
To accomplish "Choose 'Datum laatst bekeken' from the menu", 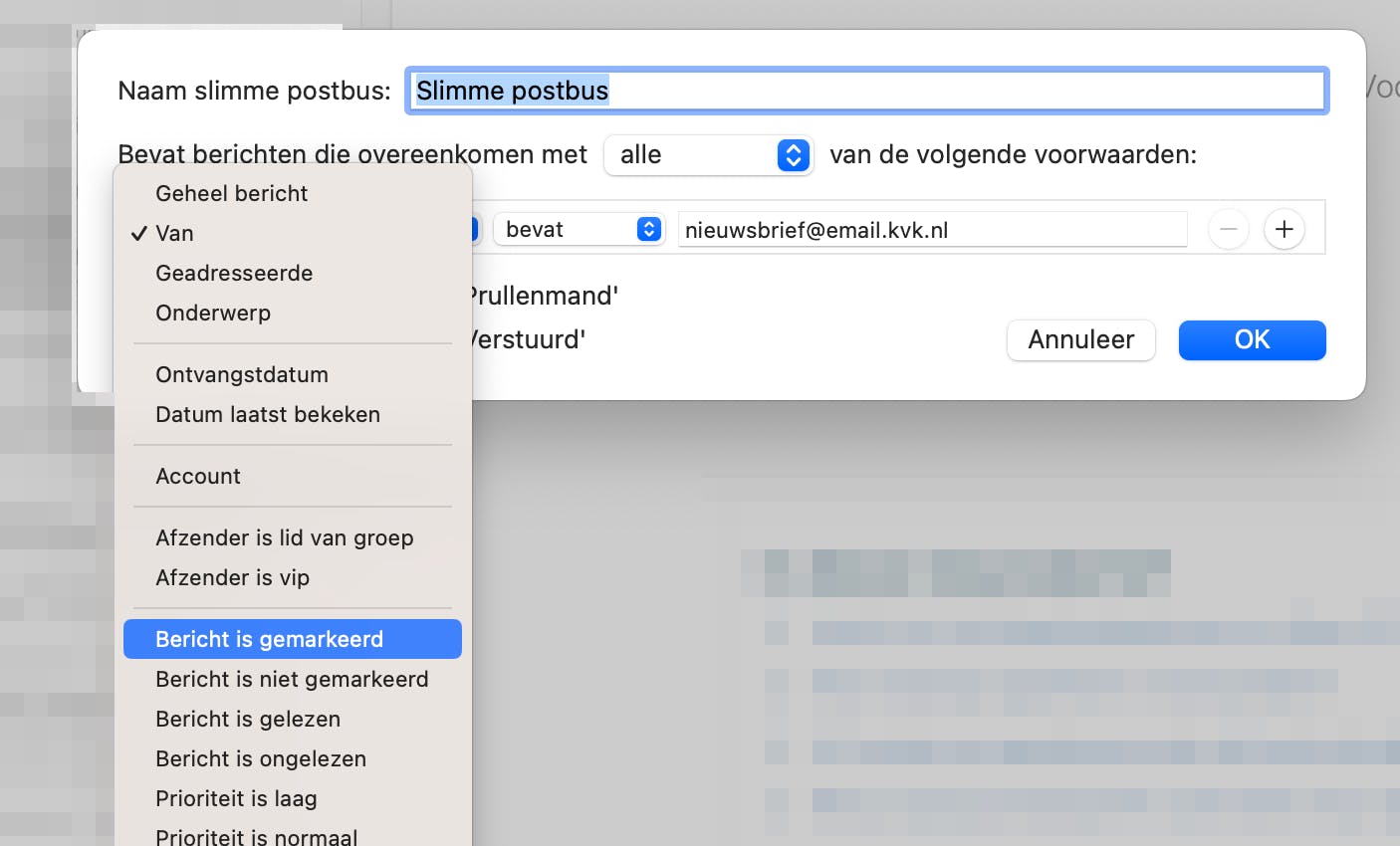I will [x=268, y=414].
